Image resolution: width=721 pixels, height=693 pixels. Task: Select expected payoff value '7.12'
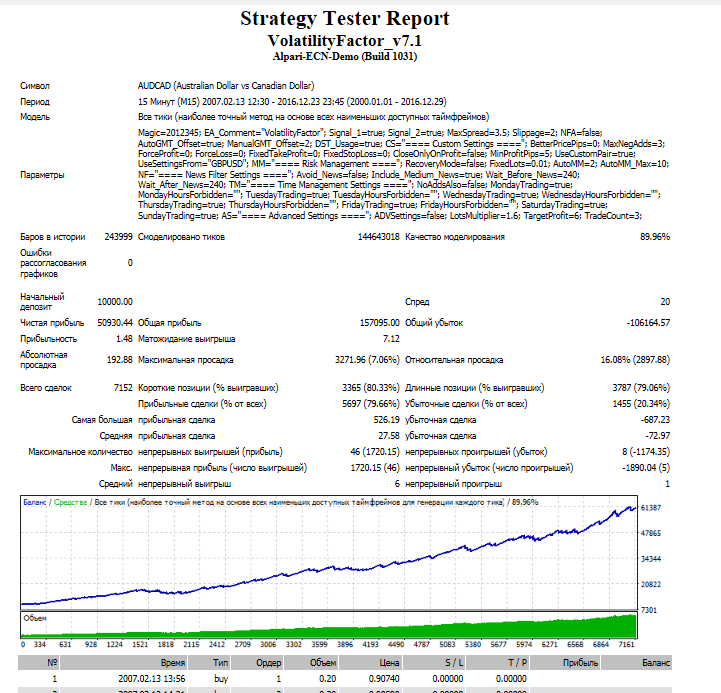[391, 339]
